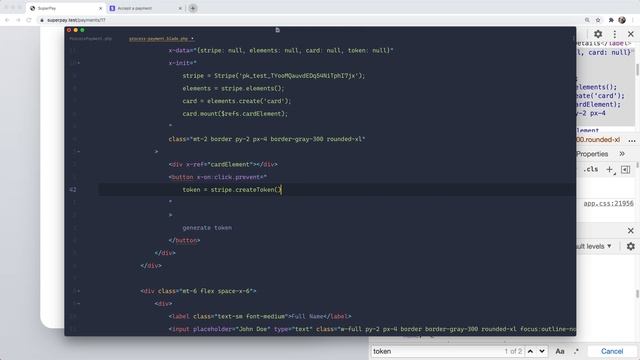Open DevTools kebab more-options menu
Screen dimensions: 640x360
click(x=615, y=34)
